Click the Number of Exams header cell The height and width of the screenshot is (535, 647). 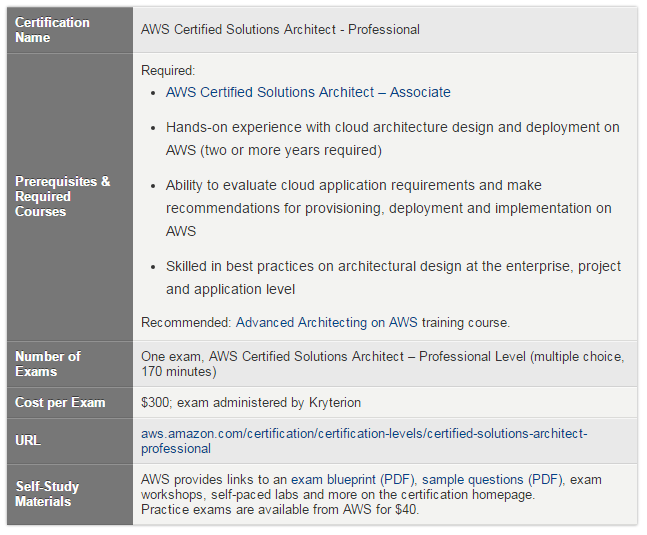point(70,364)
